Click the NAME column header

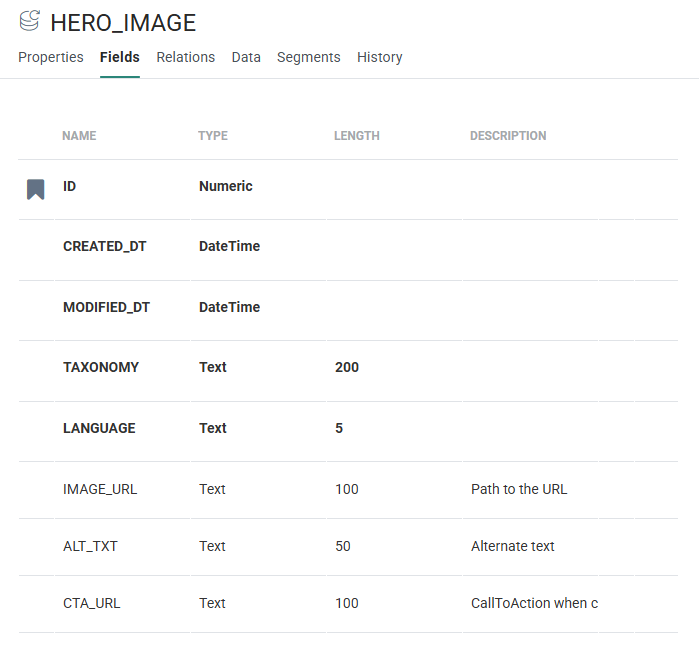79,136
